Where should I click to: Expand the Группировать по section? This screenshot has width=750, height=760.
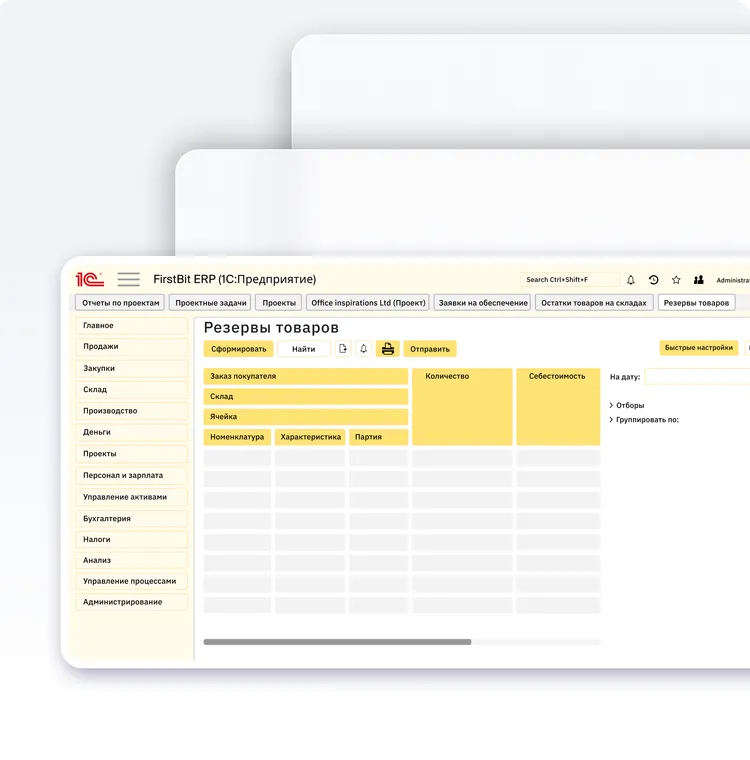[611, 420]
